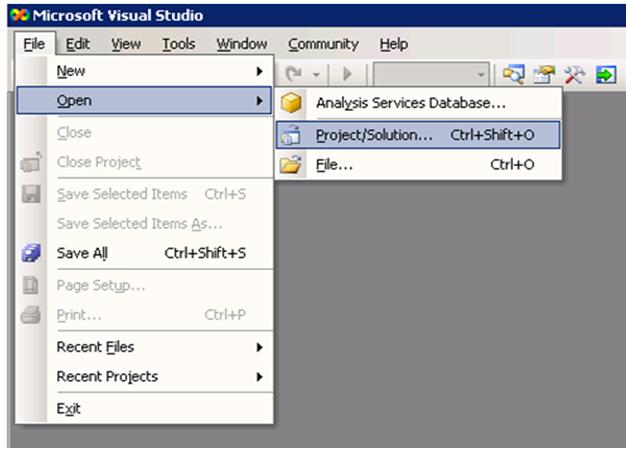
Task: Click the Redo arrow icon
Action: (x=294, y=75)
